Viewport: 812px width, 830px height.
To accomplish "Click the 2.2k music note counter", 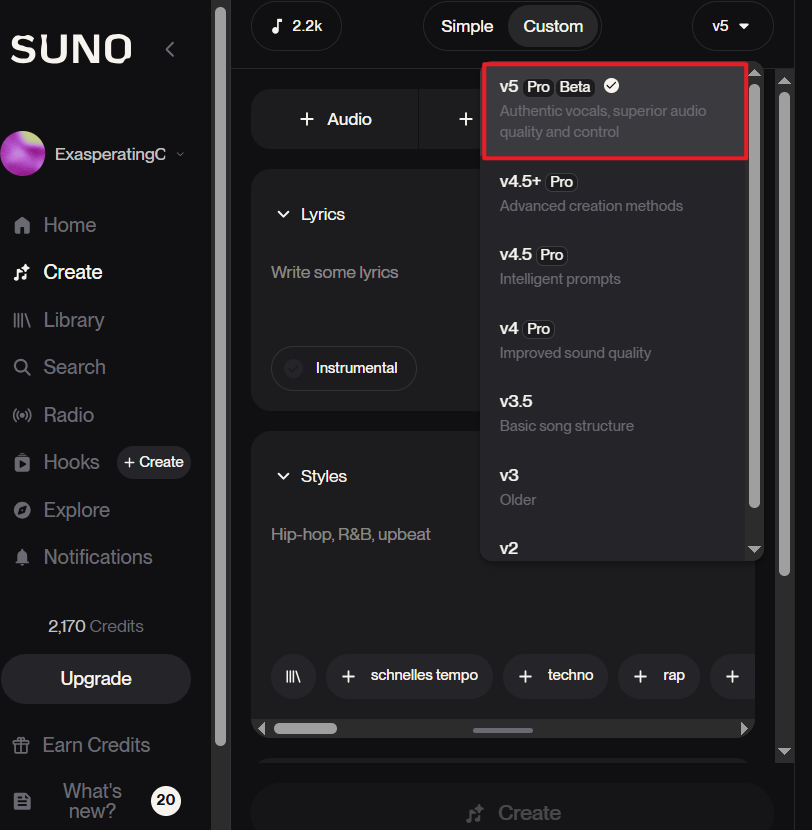I will tap(296, 26).
